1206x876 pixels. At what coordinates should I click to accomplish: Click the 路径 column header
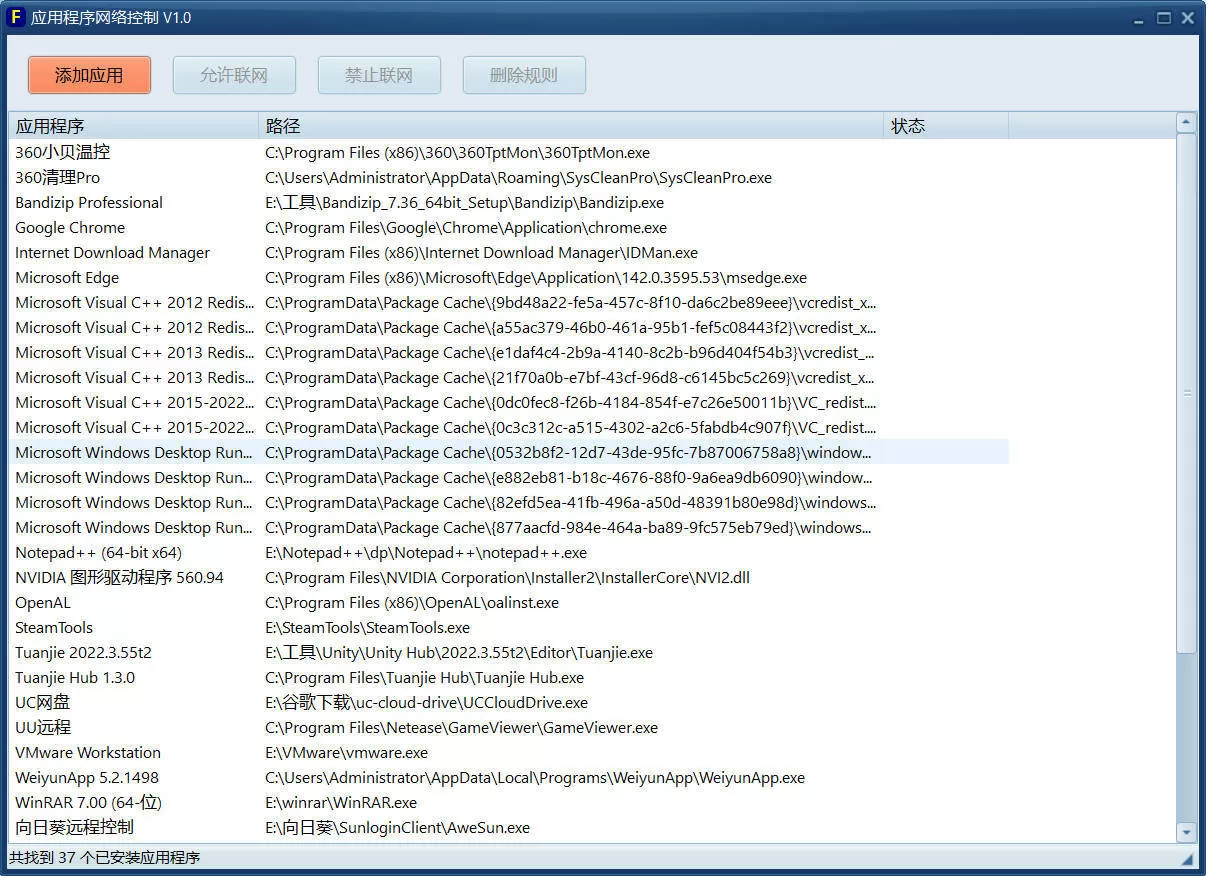(570, 126)
